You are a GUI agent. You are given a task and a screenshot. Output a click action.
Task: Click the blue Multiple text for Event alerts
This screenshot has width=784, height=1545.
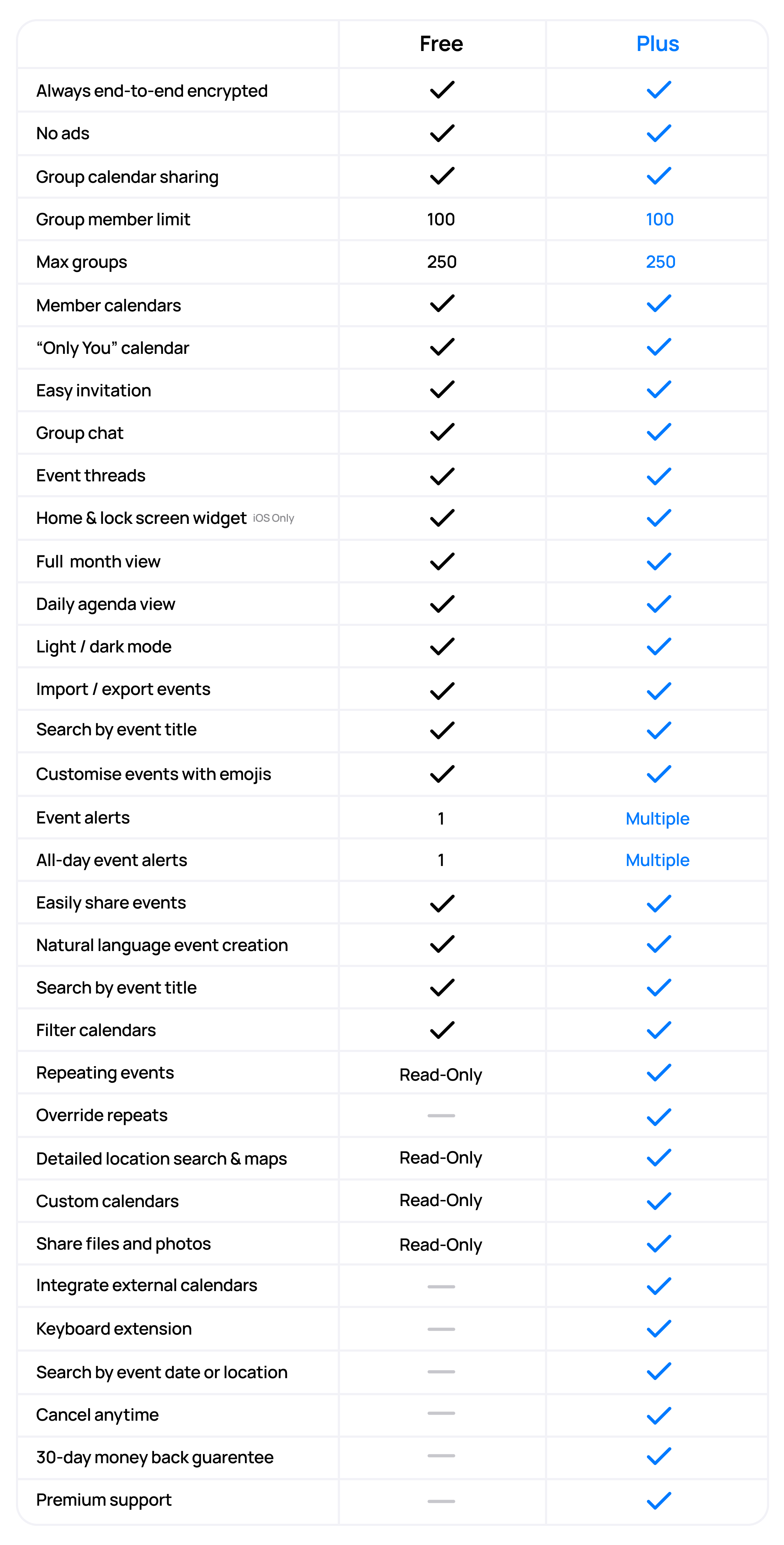[658, 819]
